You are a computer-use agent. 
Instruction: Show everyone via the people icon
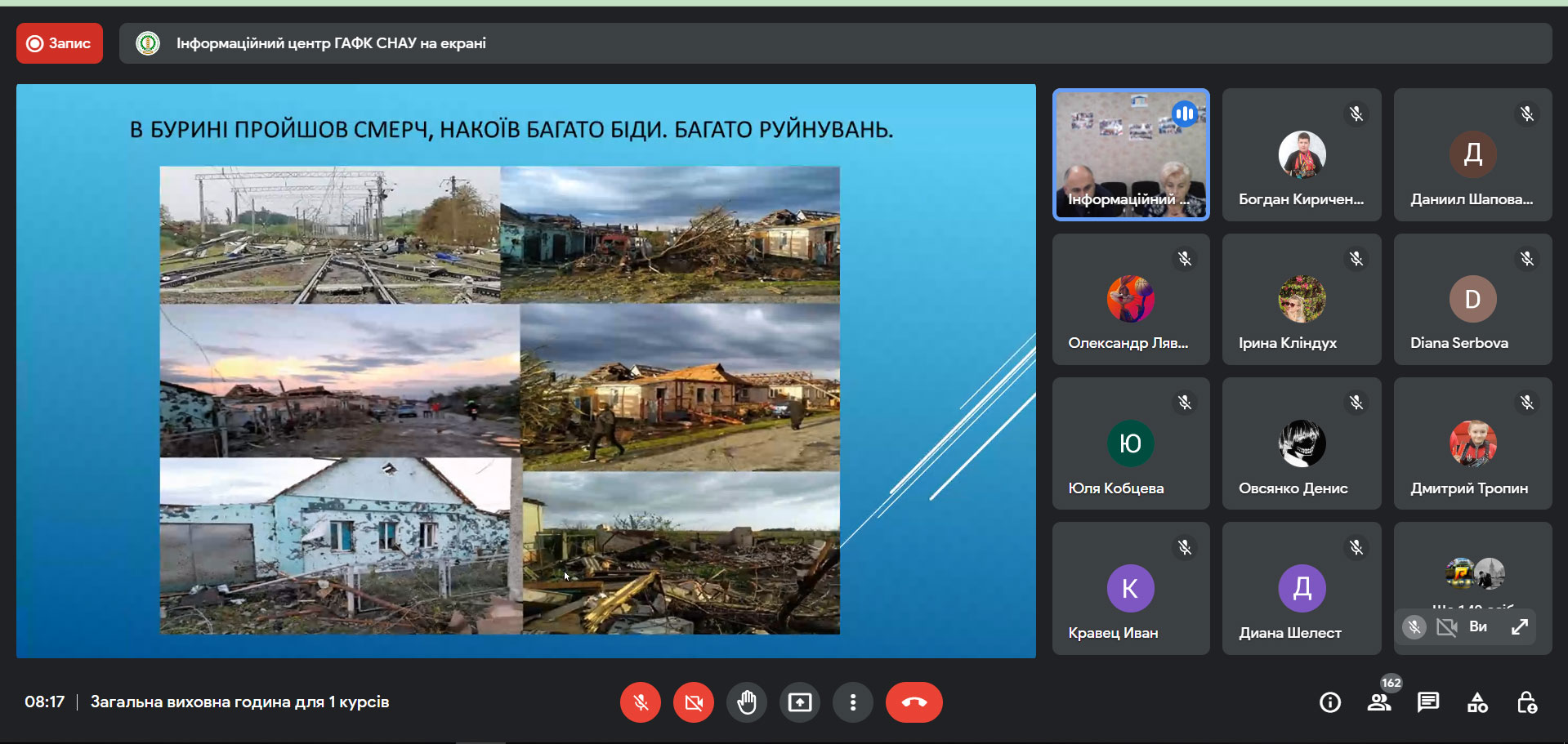coord(1379,702)
